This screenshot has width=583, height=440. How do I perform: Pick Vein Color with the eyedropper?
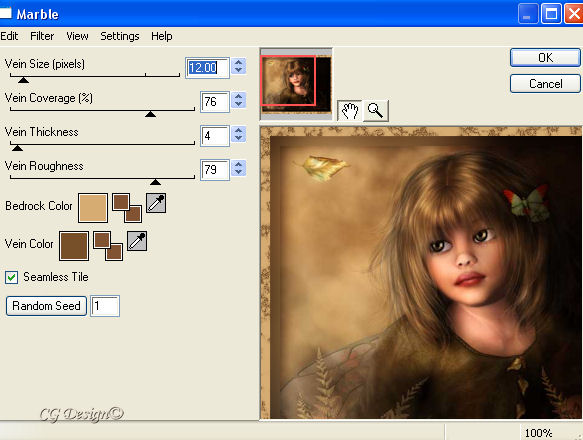coord(137,241)
